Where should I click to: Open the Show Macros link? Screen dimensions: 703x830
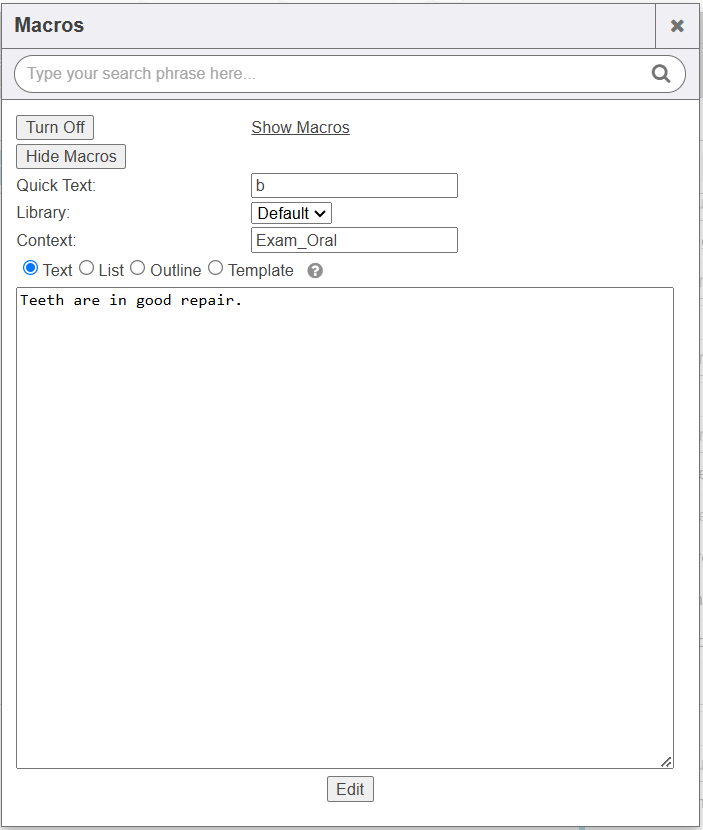(300, 128)
